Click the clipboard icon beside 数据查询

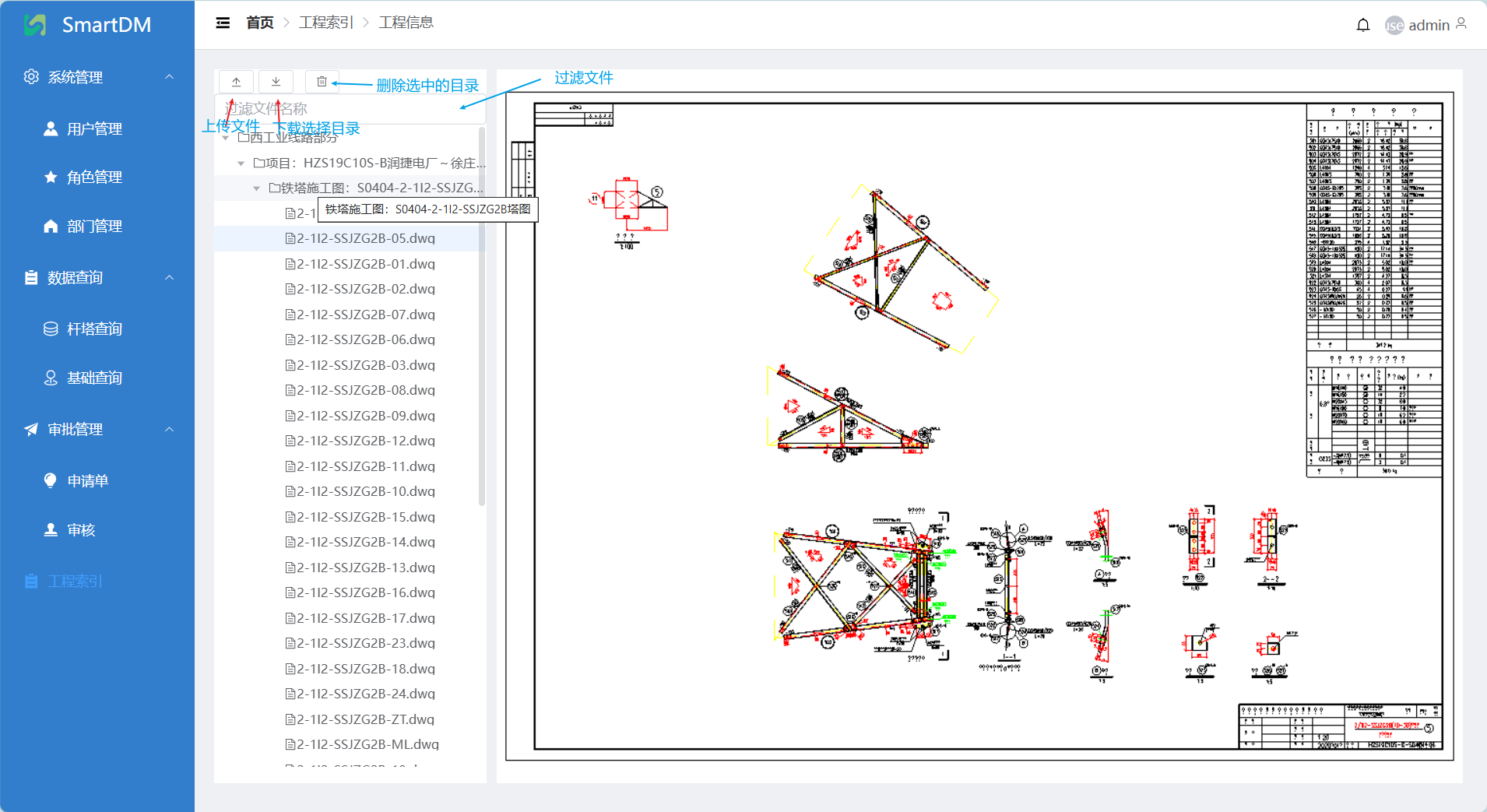(x=31, y=277)
